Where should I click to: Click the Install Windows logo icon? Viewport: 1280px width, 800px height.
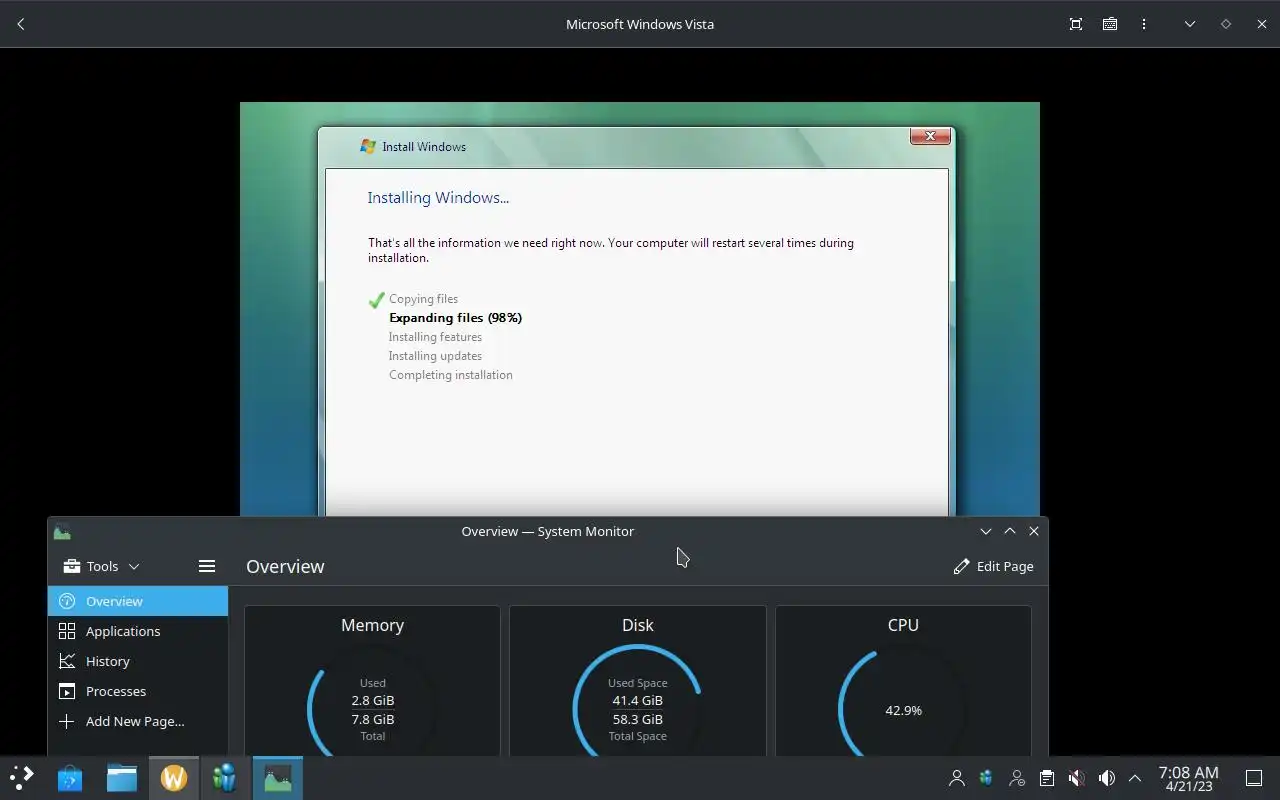click(368, 146)
